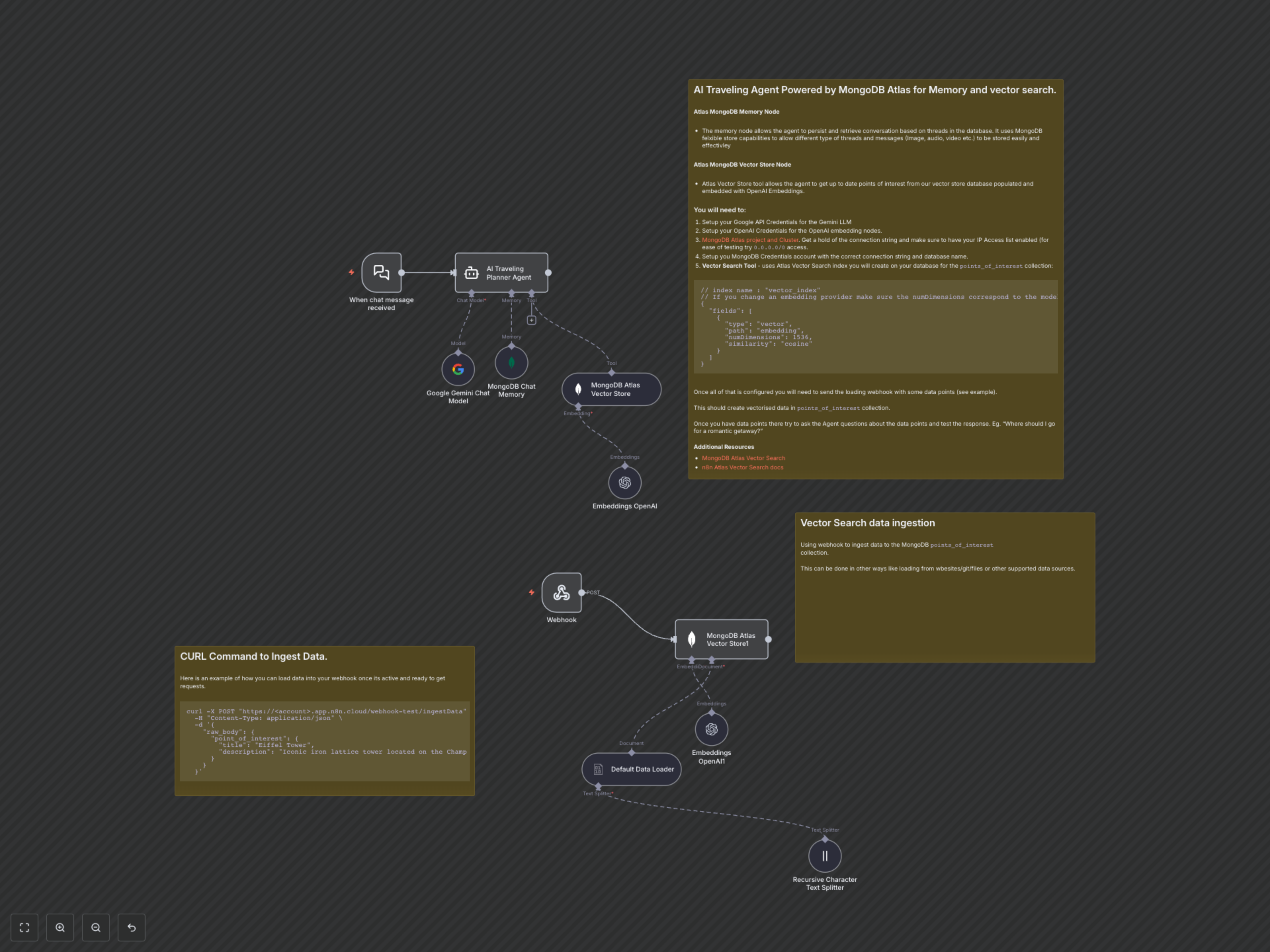Viewport: 1270px width, 952px height.
Task: Open the MongoDB Atlas Vector Search link
Action: tap(743, 458)
